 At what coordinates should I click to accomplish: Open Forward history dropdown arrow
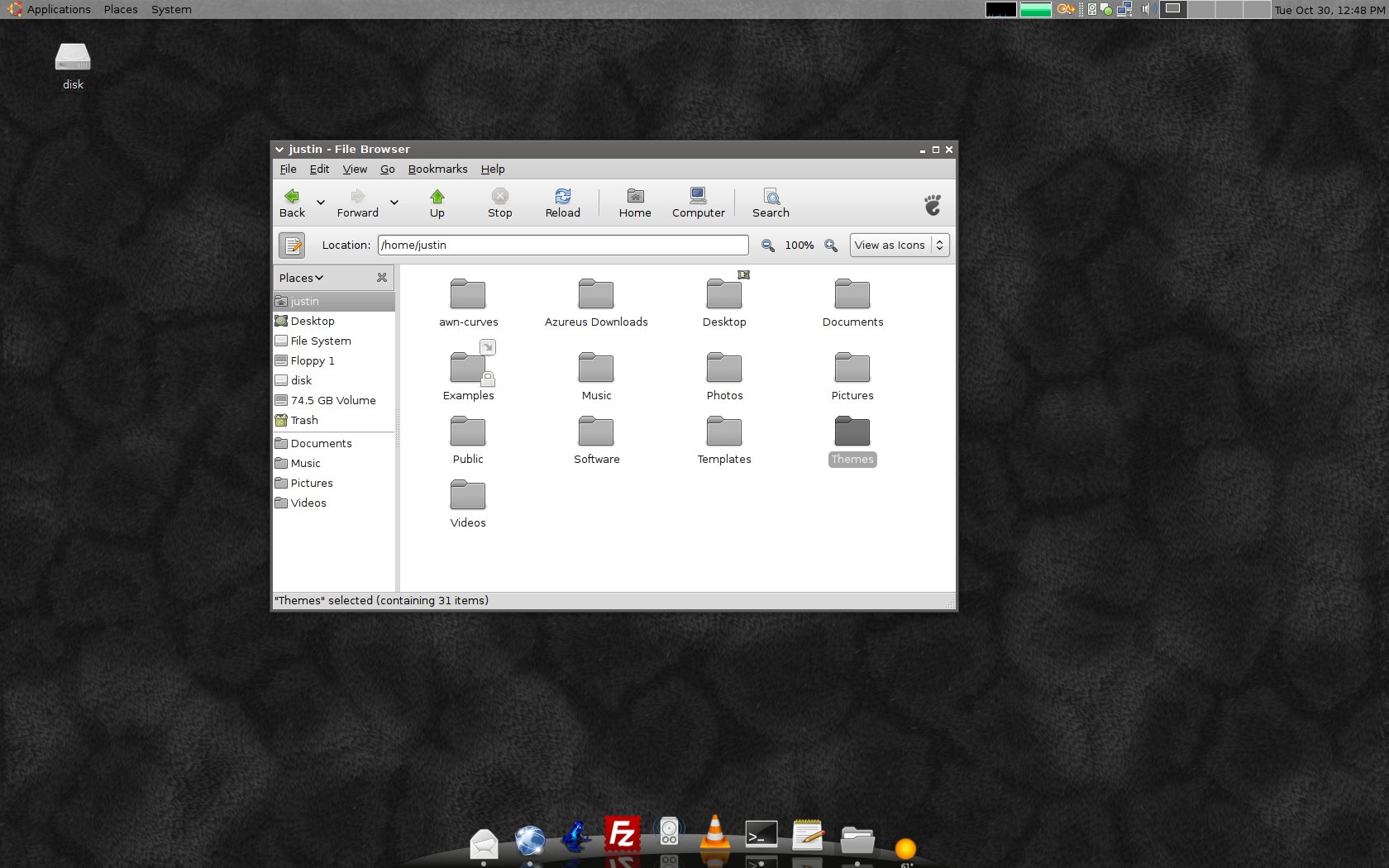[394, 203]
